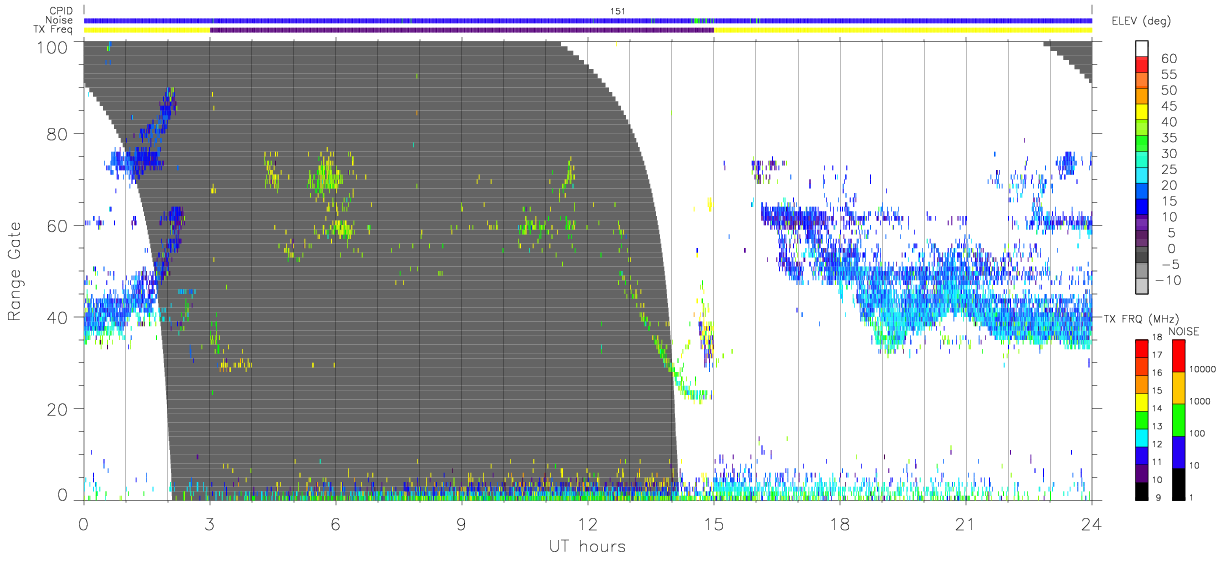The image size is (1228, 567).
Task: Click the Range Gate axis title
Action: point(16,270)
